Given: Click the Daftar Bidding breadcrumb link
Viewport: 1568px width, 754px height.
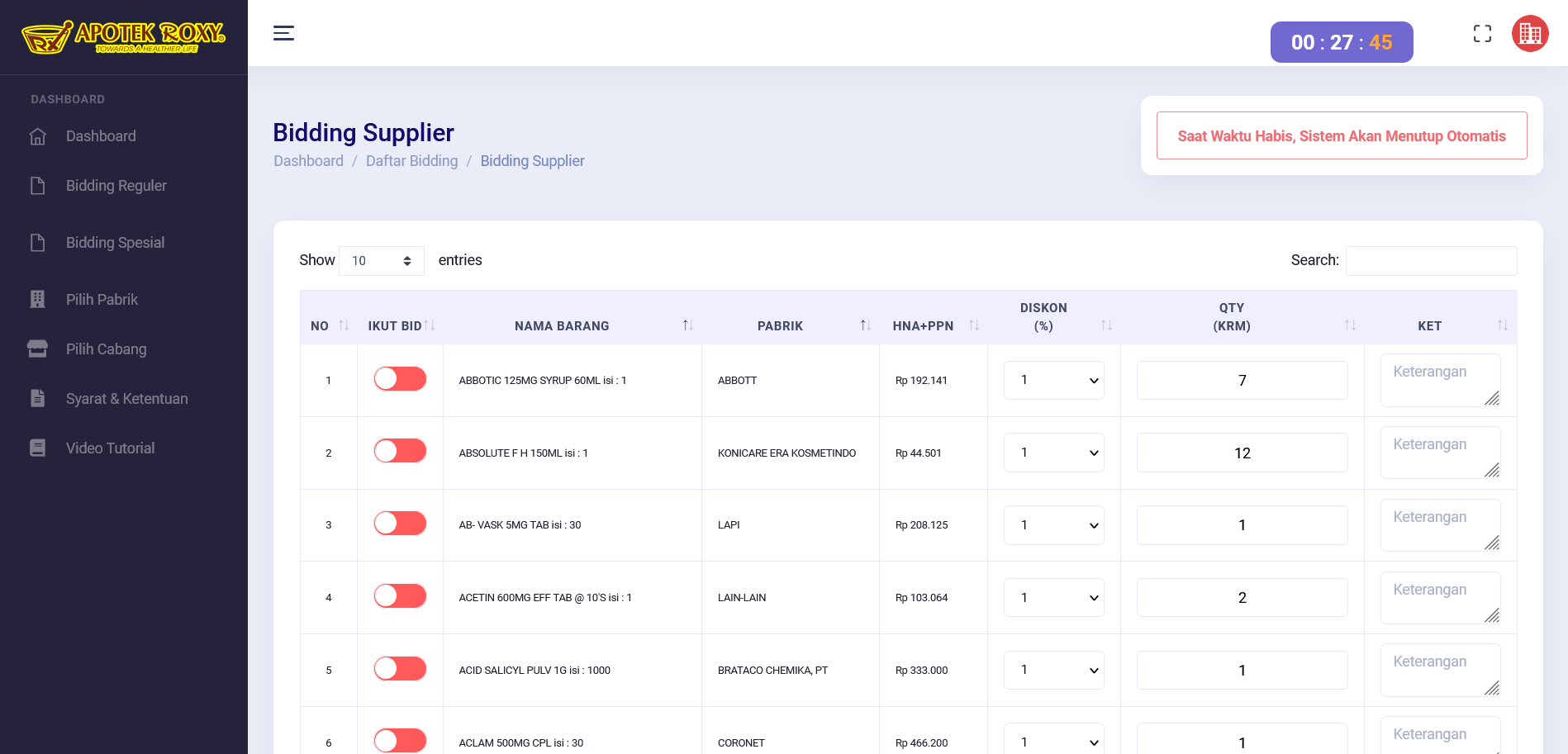Looking at the screenshot, I should (x=411, y=161).
